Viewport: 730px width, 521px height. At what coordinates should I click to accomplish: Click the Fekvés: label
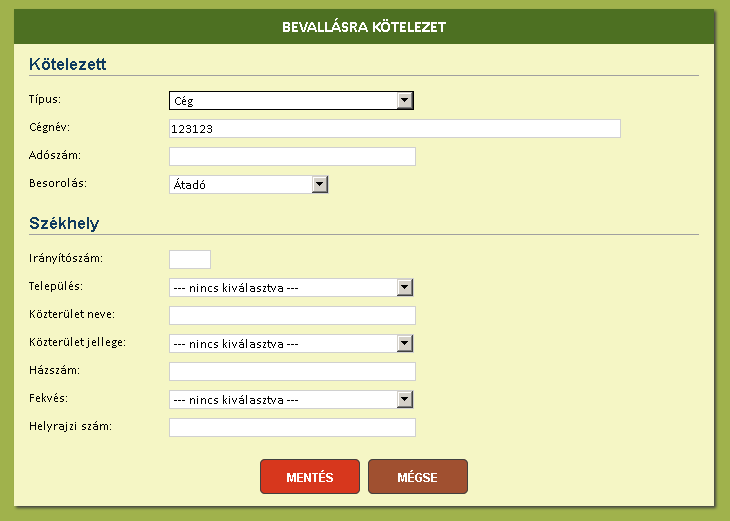(48, 398)
